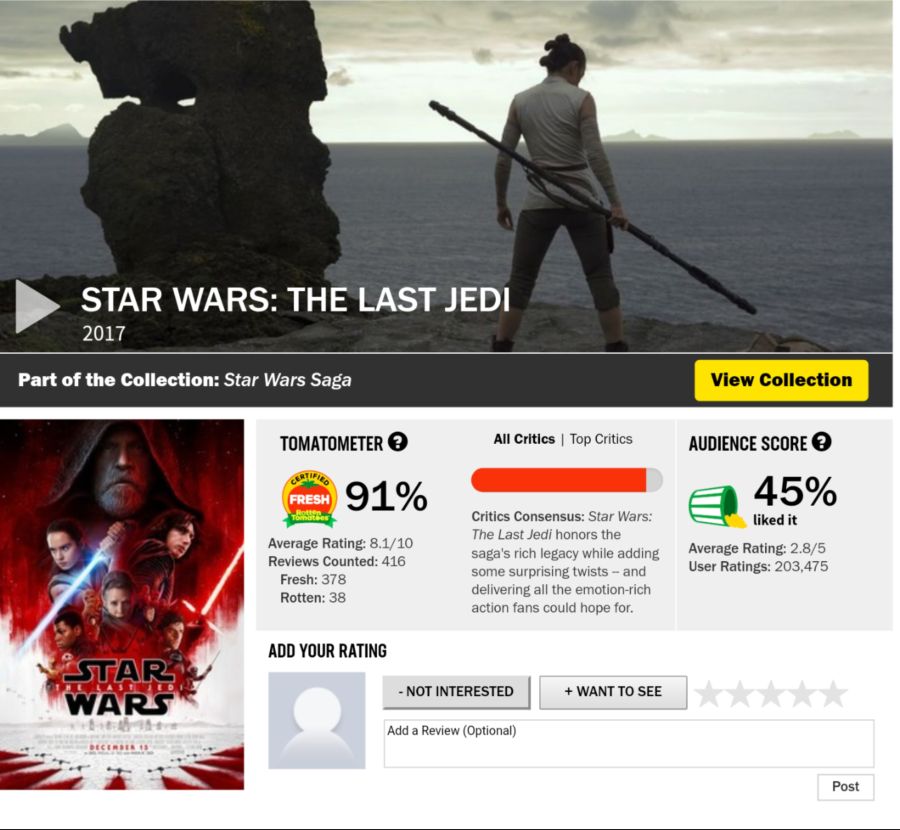This screenshot has height=830, width=900.
Task: Play the Last Jedi trailer
Action: [x=36, y=306]
